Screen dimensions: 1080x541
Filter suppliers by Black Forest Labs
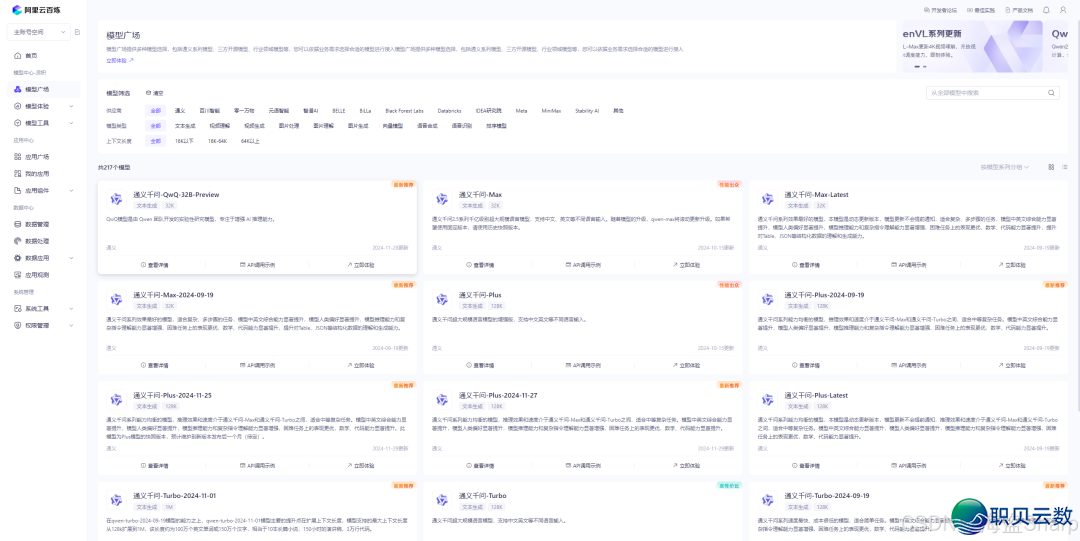tap(404, 110)
